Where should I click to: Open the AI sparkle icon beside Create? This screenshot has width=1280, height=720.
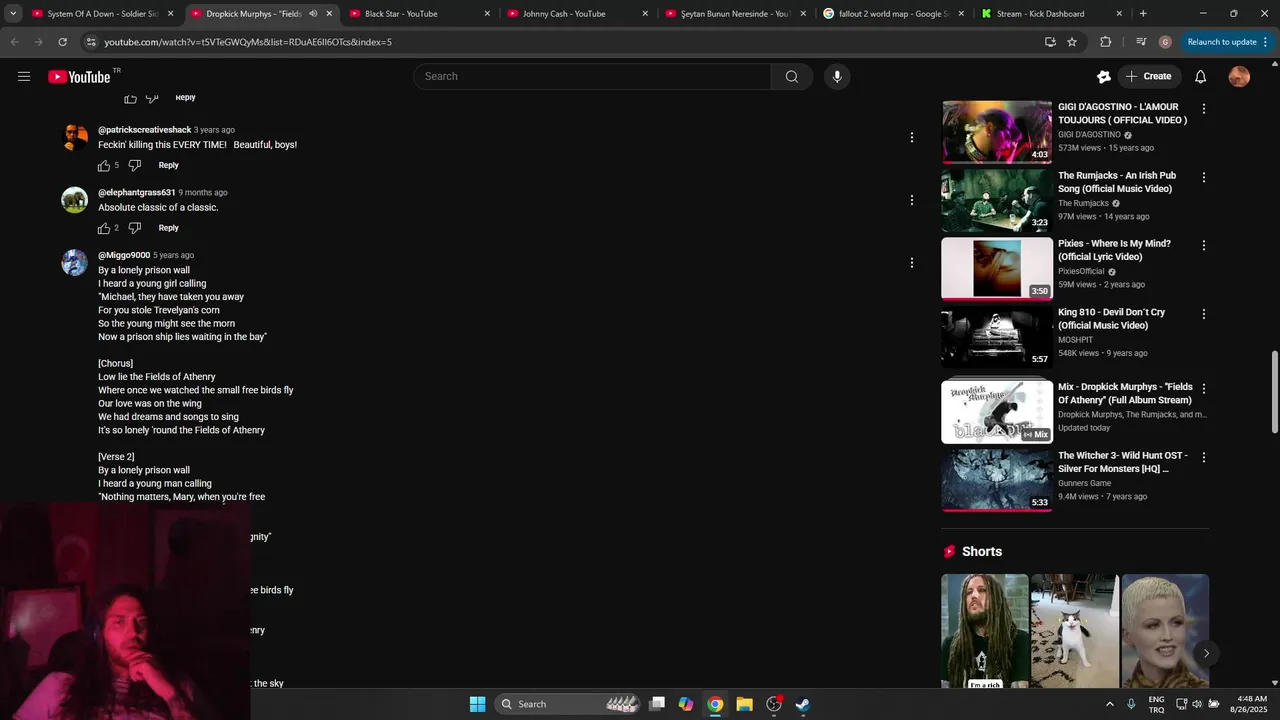click(x=1104, y=76)
